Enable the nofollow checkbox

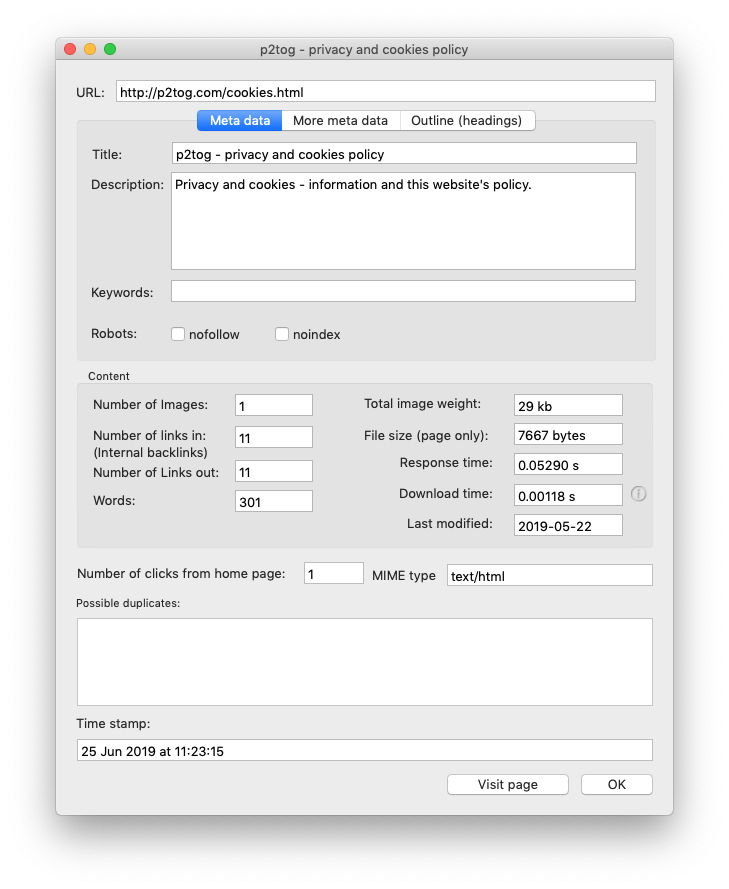tap(178, 334)
